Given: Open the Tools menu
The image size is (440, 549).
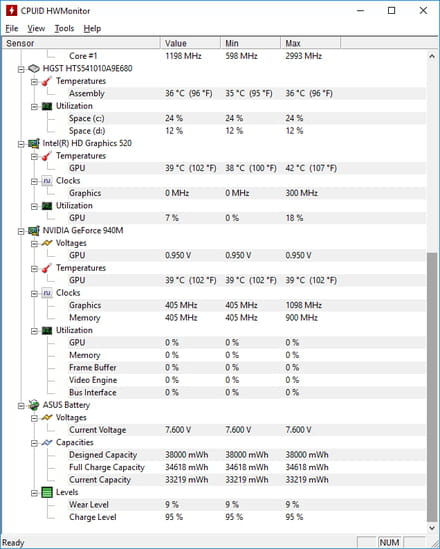Looking at the screenshot, I should [64, 28].
